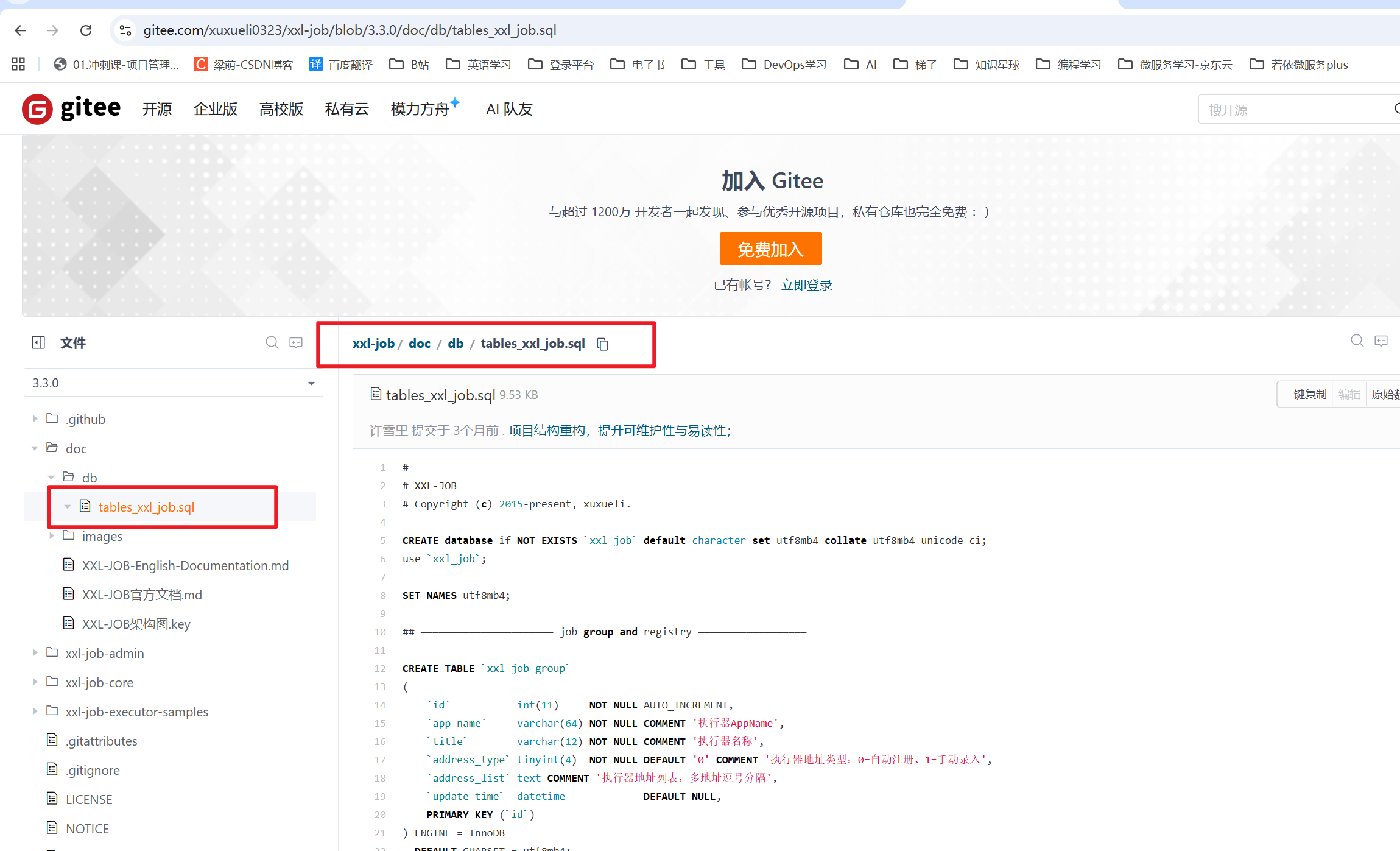The image size is (1400, 851).
Task: Collapse the doc folder
Action: click(x=35, y=448)
